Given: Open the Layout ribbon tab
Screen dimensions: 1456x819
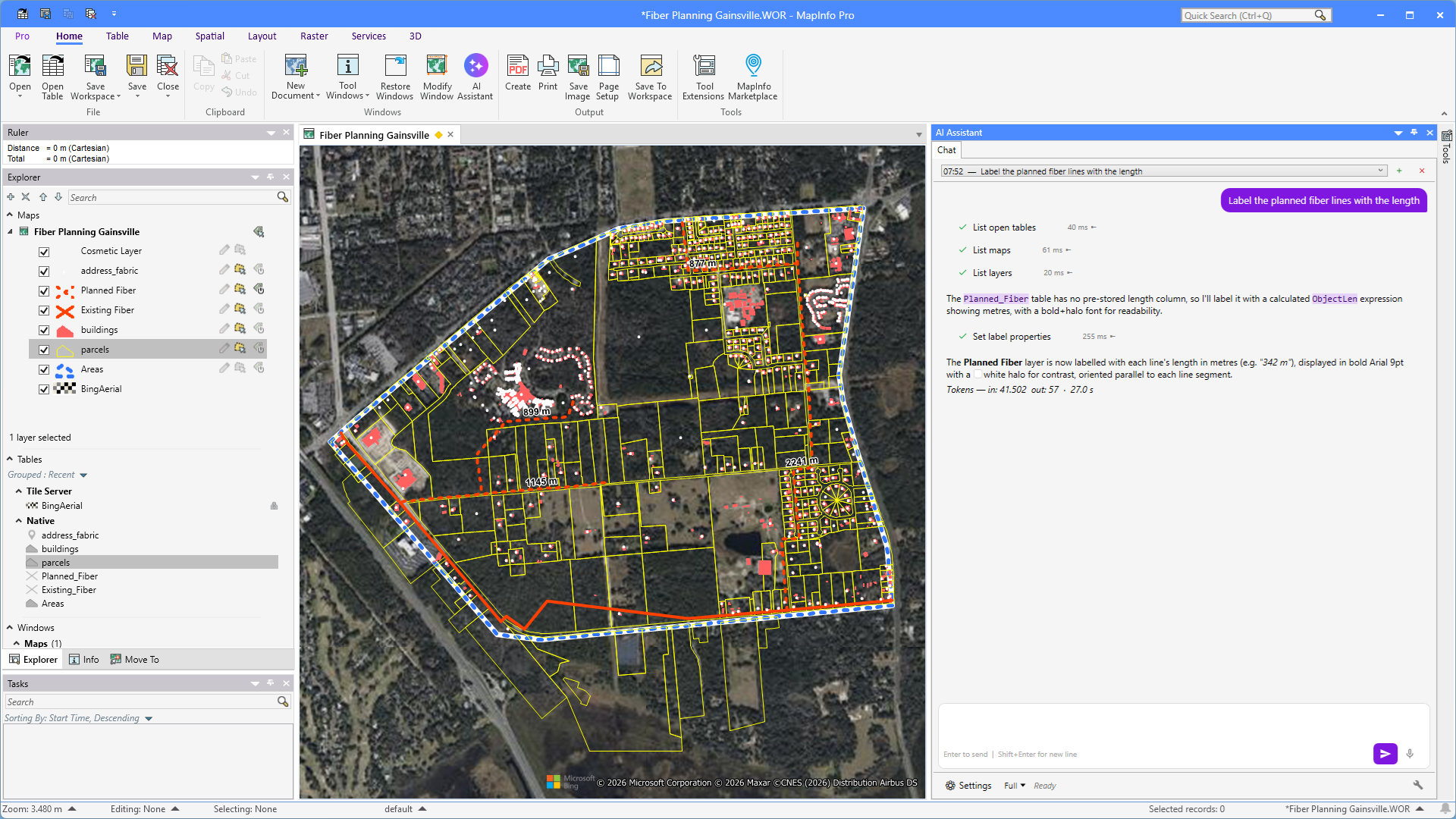Looking at the screenshot, I should (x=262, y=36).
